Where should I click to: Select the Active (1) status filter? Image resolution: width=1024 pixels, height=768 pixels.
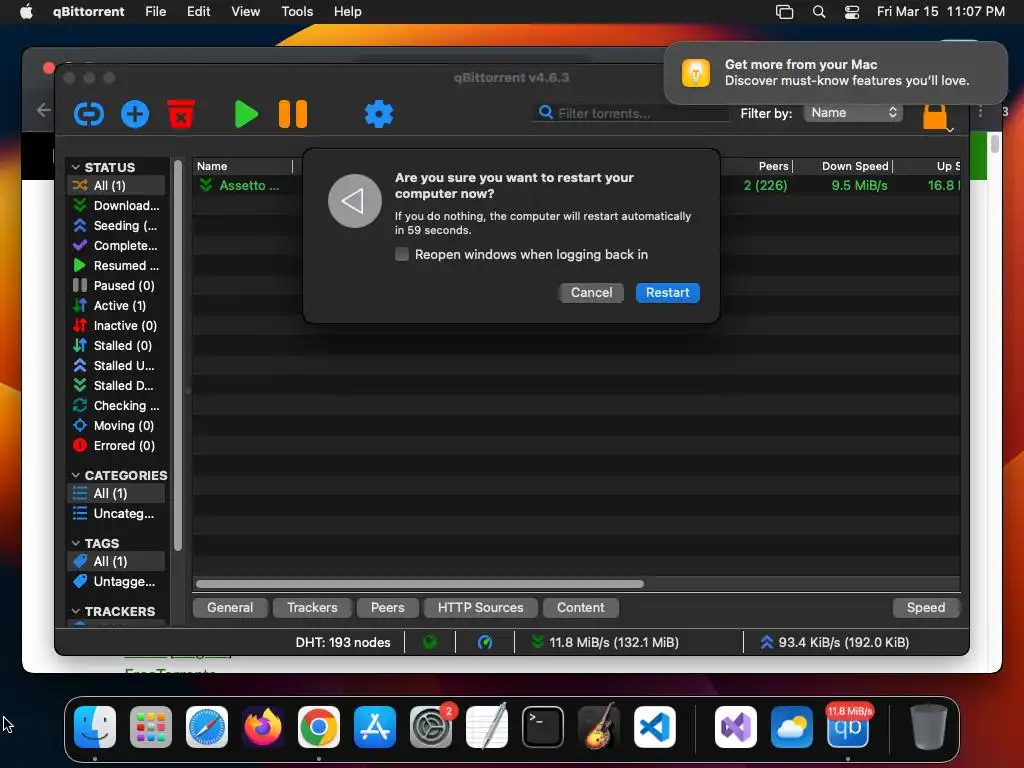(116, 306)
